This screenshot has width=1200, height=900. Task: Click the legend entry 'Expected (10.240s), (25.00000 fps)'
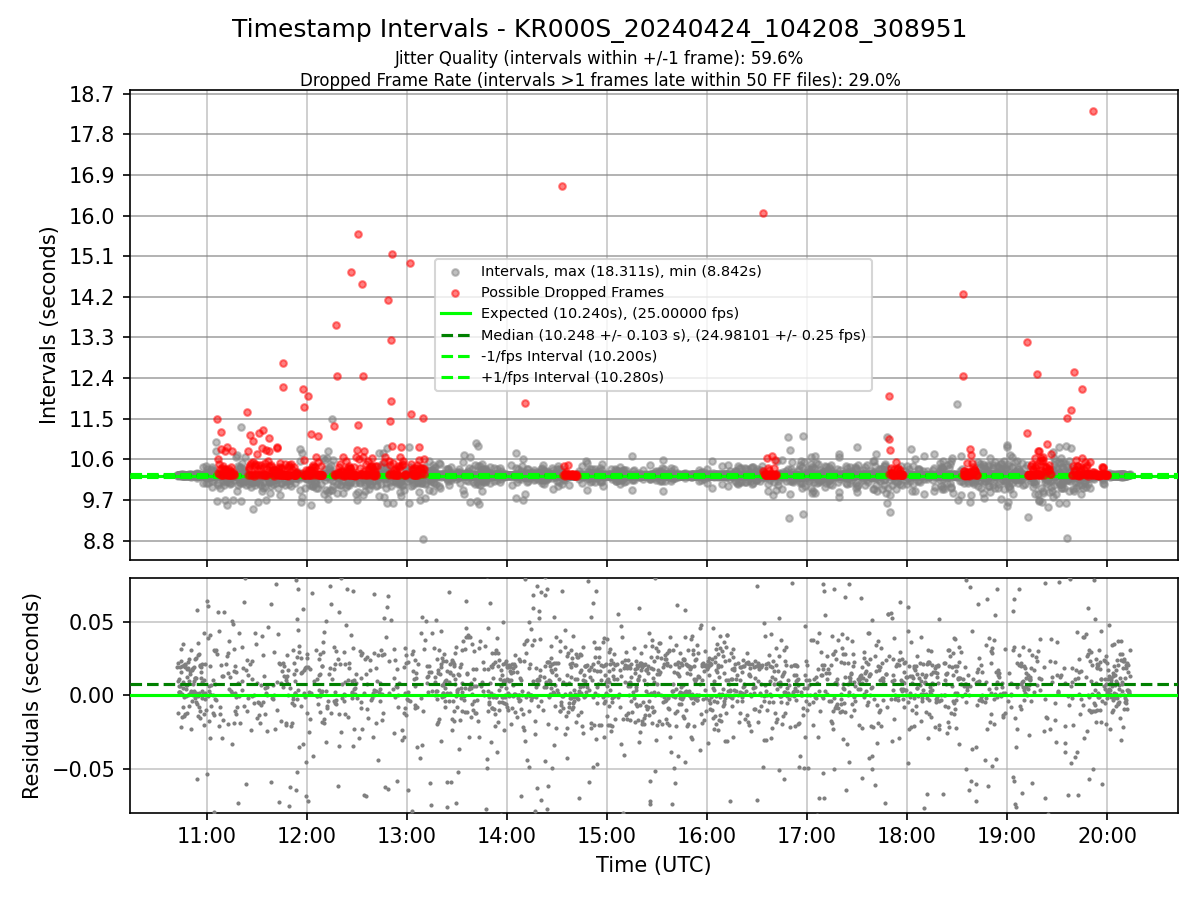(x=609, y=313)
